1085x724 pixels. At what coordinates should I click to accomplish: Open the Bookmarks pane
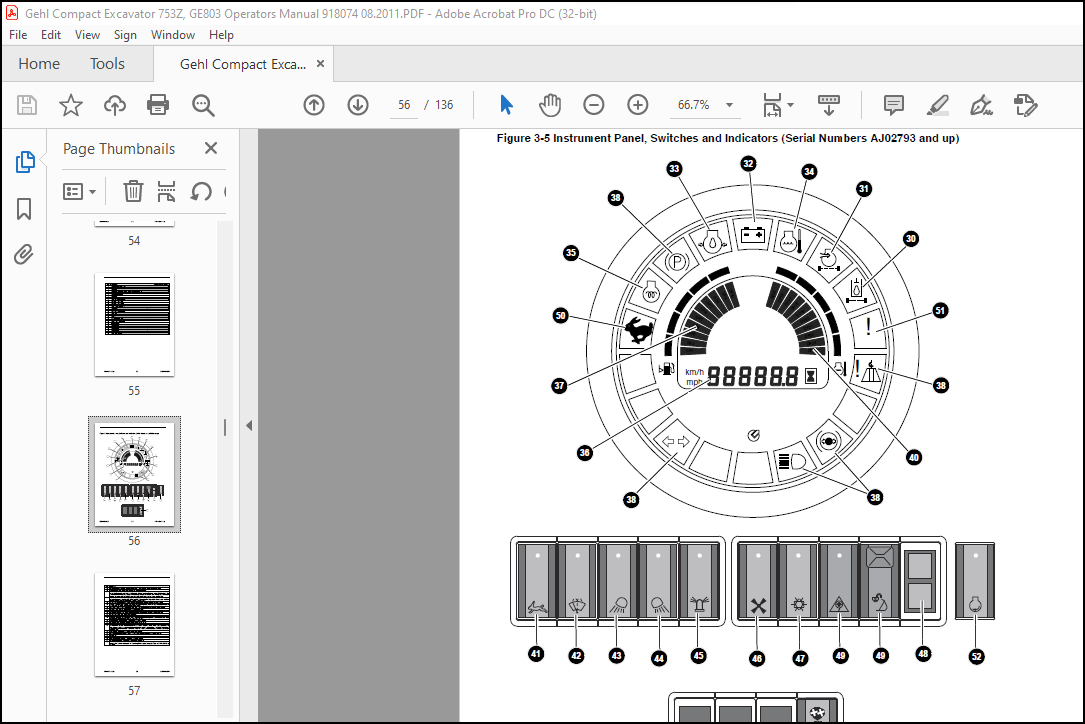pos(24,208)
